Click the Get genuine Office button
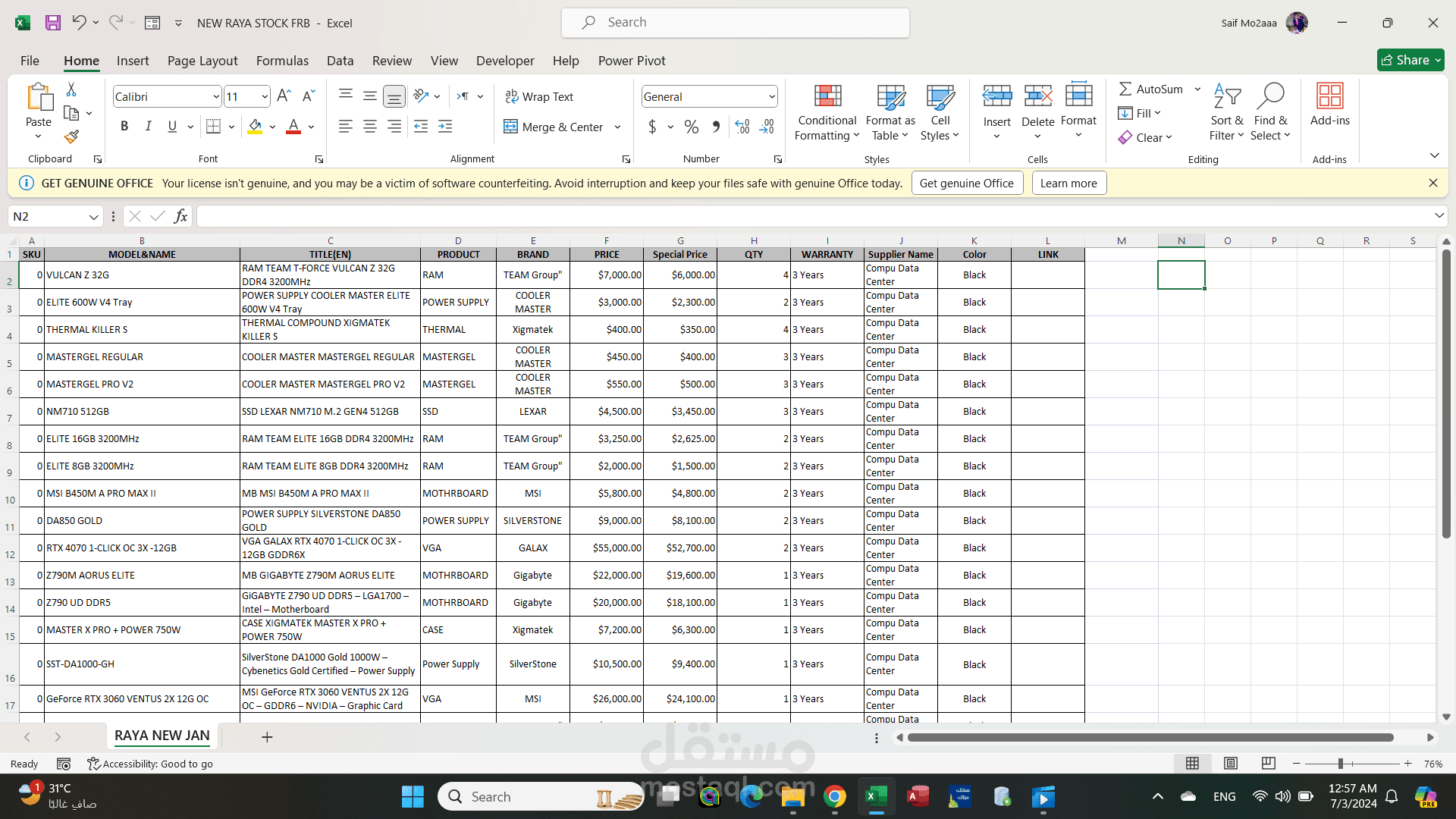 pos(967,183)
